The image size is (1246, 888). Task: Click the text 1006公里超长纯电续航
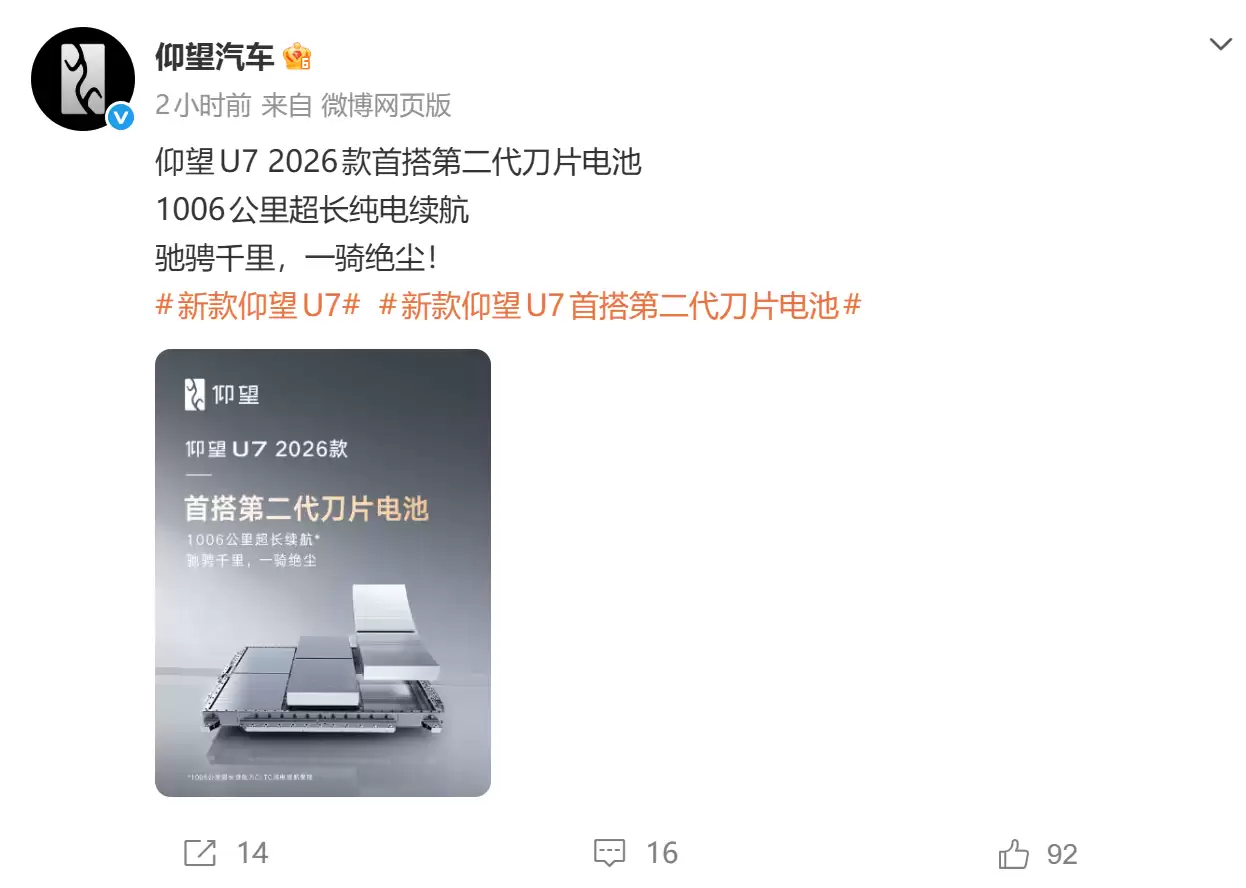pos(312,210)
